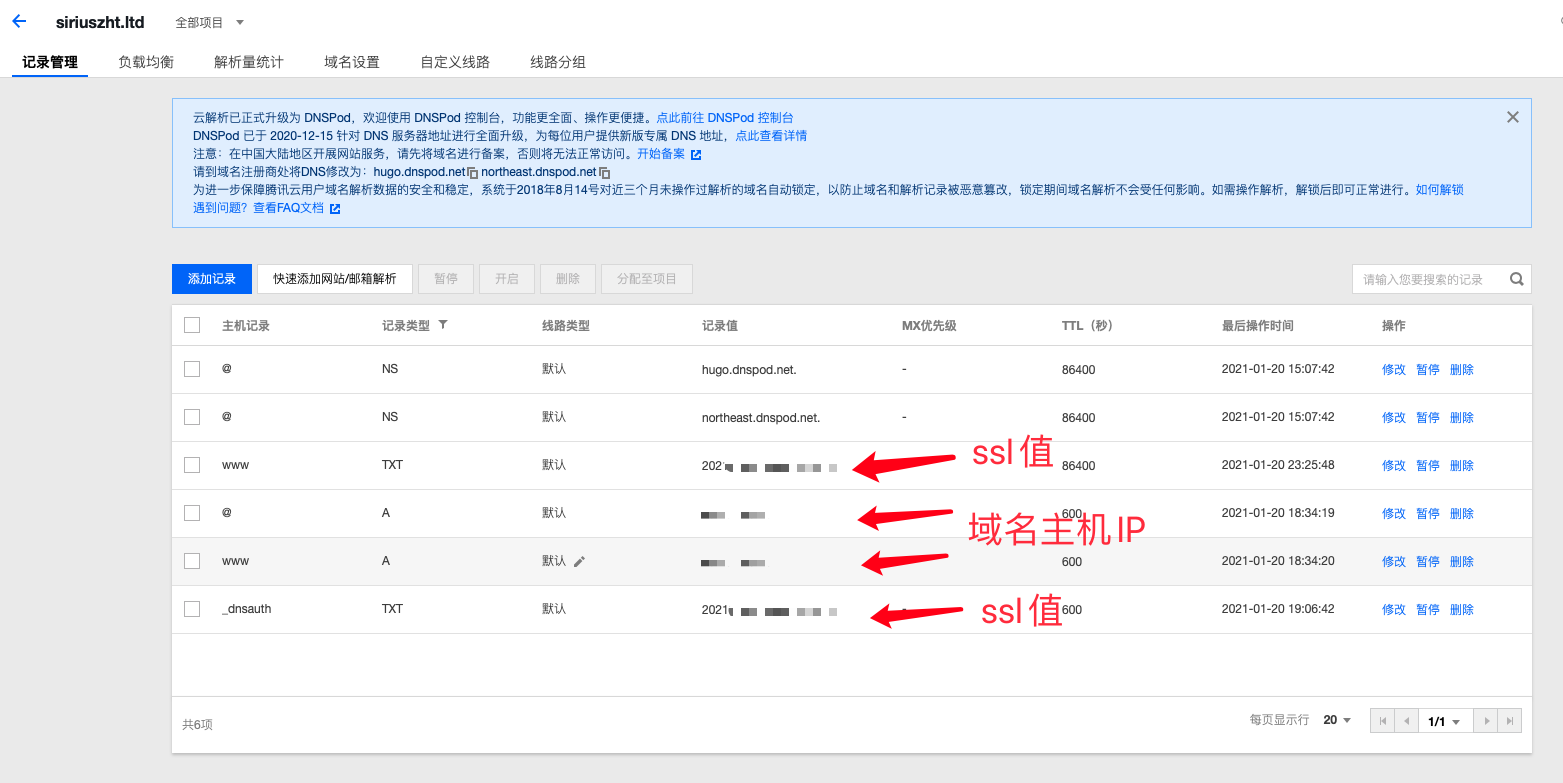The image size is (1563, 783).
Task: Copy northeast.dnspod.net with the copy icon
Action: click(604, 173)
